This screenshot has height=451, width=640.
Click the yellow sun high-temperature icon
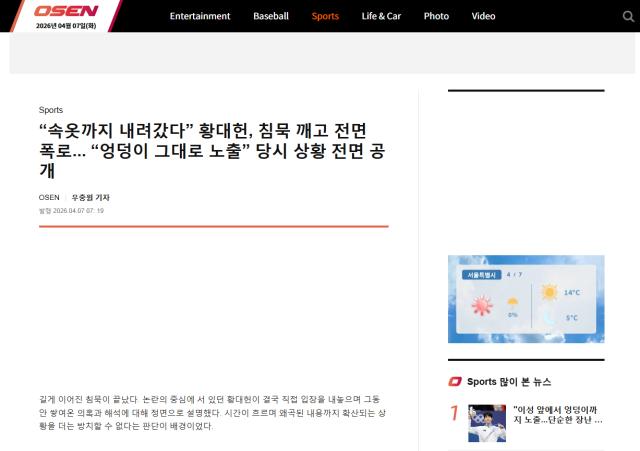(549, 293)
